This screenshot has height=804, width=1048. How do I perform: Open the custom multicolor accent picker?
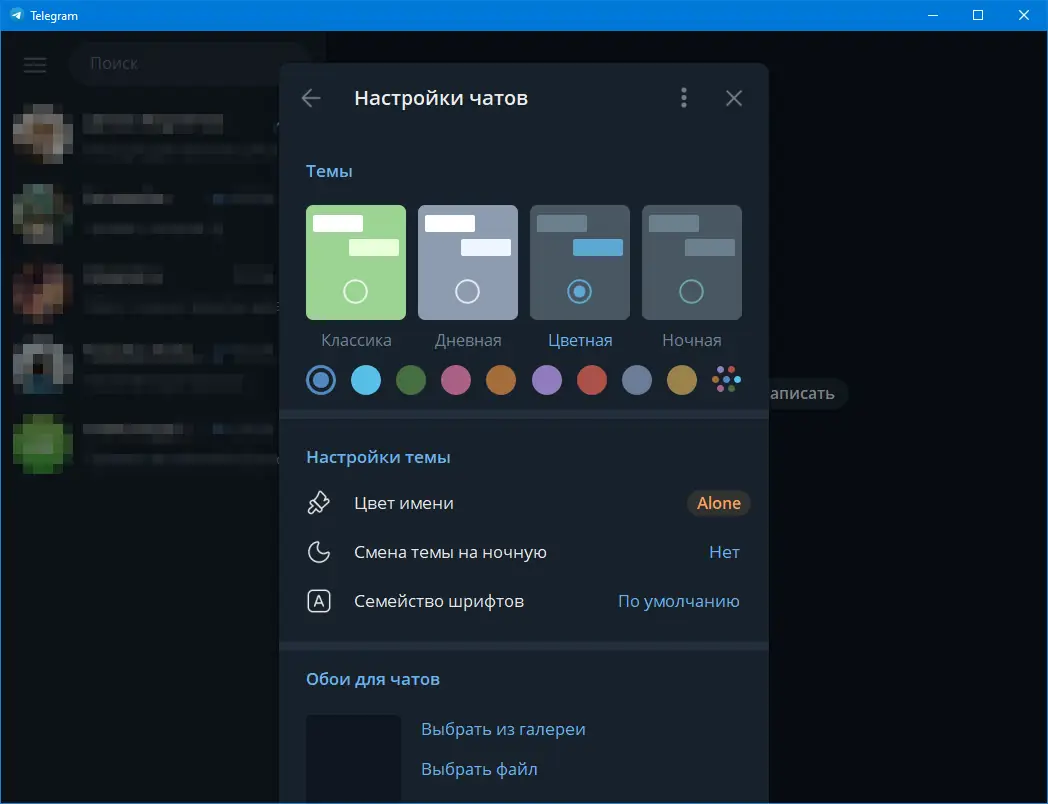[x=727, y=380]
